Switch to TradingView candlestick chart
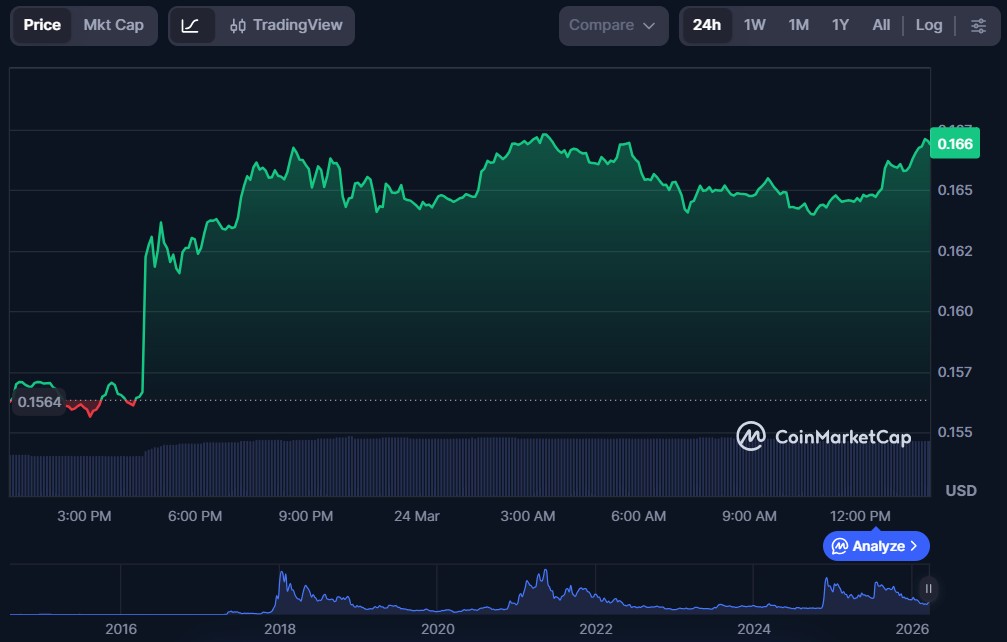This screenshot has height=642, width=1007. coord(285,25)
